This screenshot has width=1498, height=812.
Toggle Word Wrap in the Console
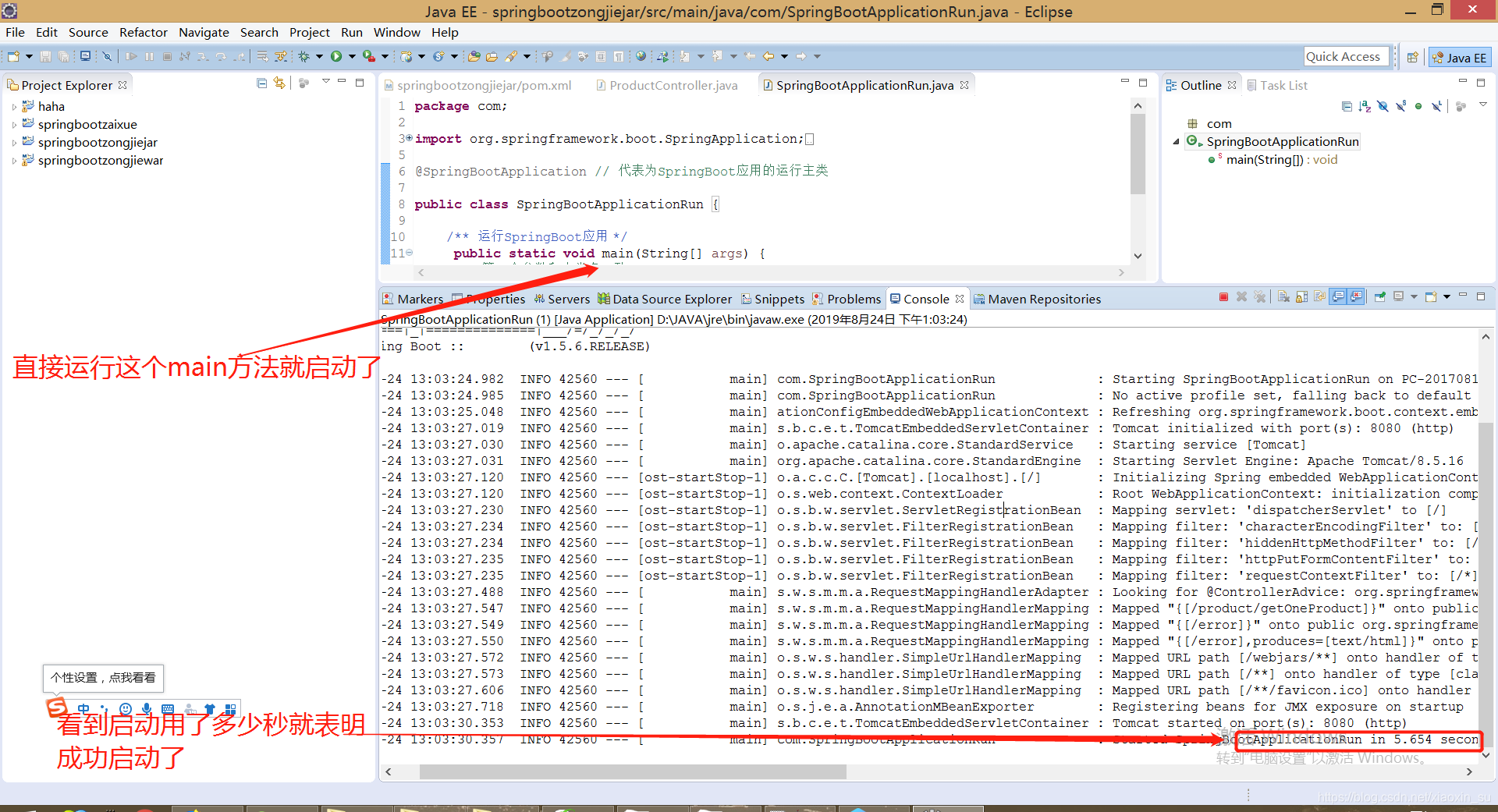click(x=1319, y=297)
